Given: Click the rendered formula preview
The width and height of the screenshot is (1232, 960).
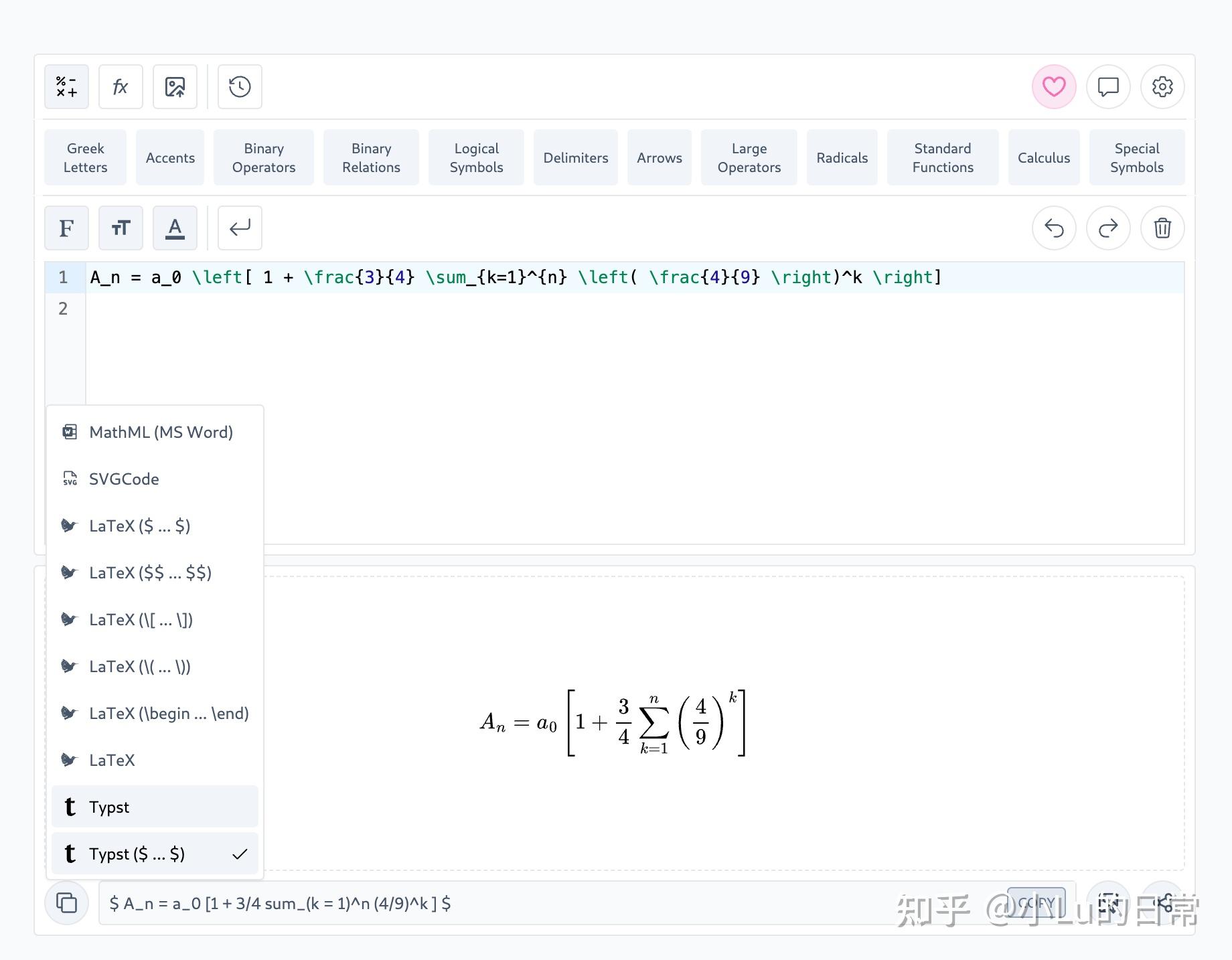Looking at the screenshot, I should pyautogui.click(x=613, y=723).
